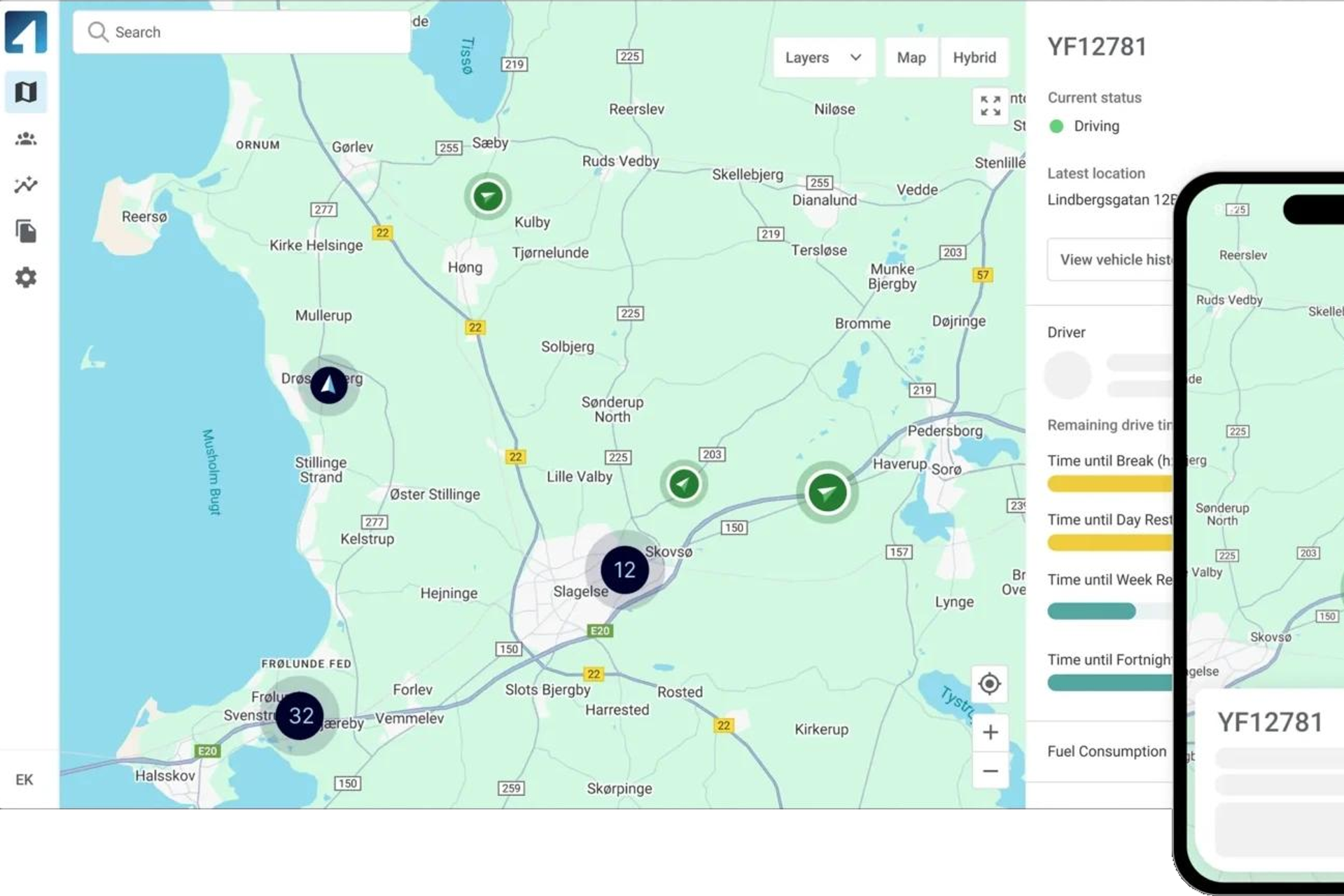Open the analytics chart icon in sidebar
This screenshot has height=896, width=1344.
(x=26, y=185)
